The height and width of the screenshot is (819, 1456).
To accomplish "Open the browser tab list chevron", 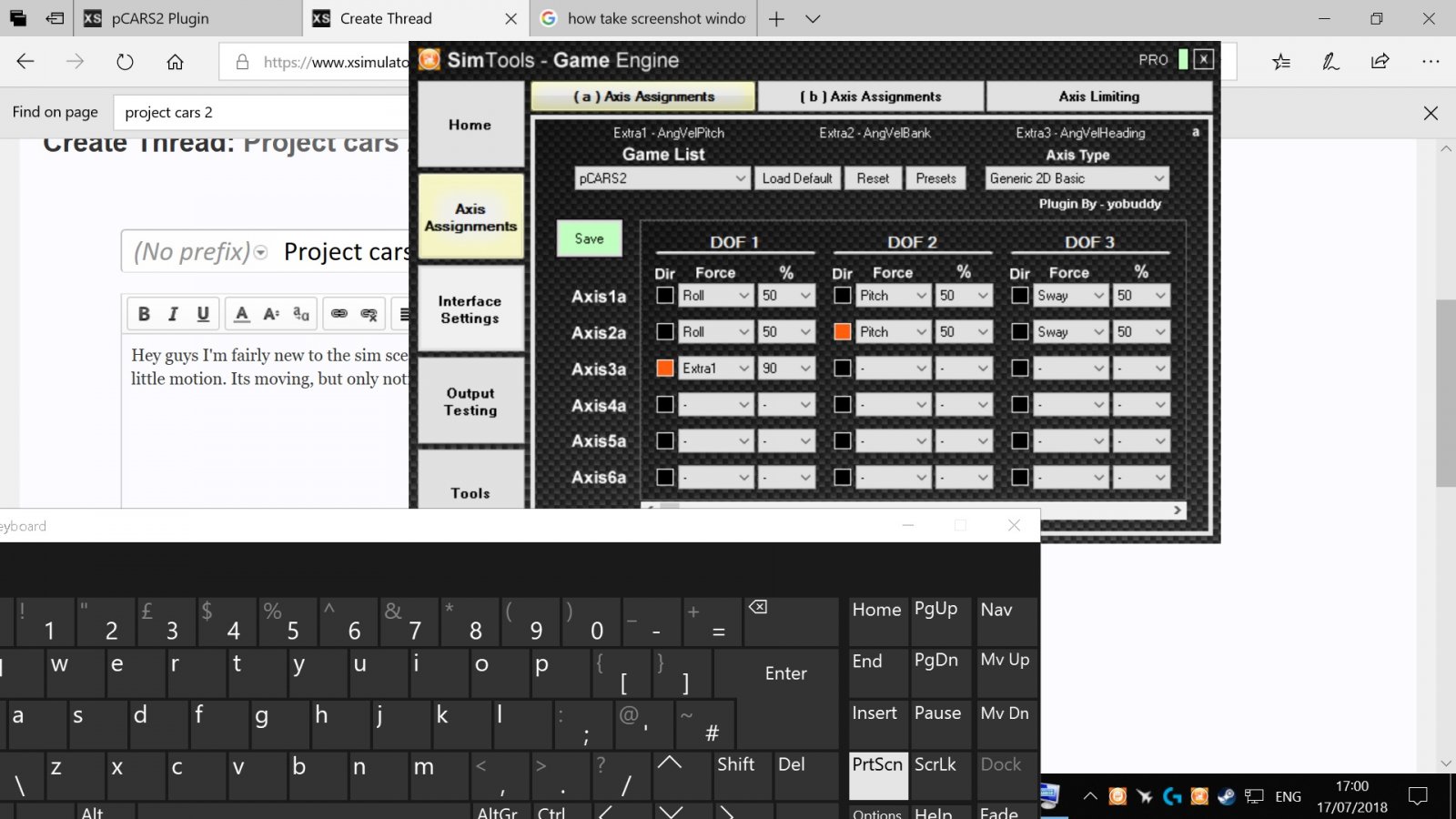I will click(813, 18).
